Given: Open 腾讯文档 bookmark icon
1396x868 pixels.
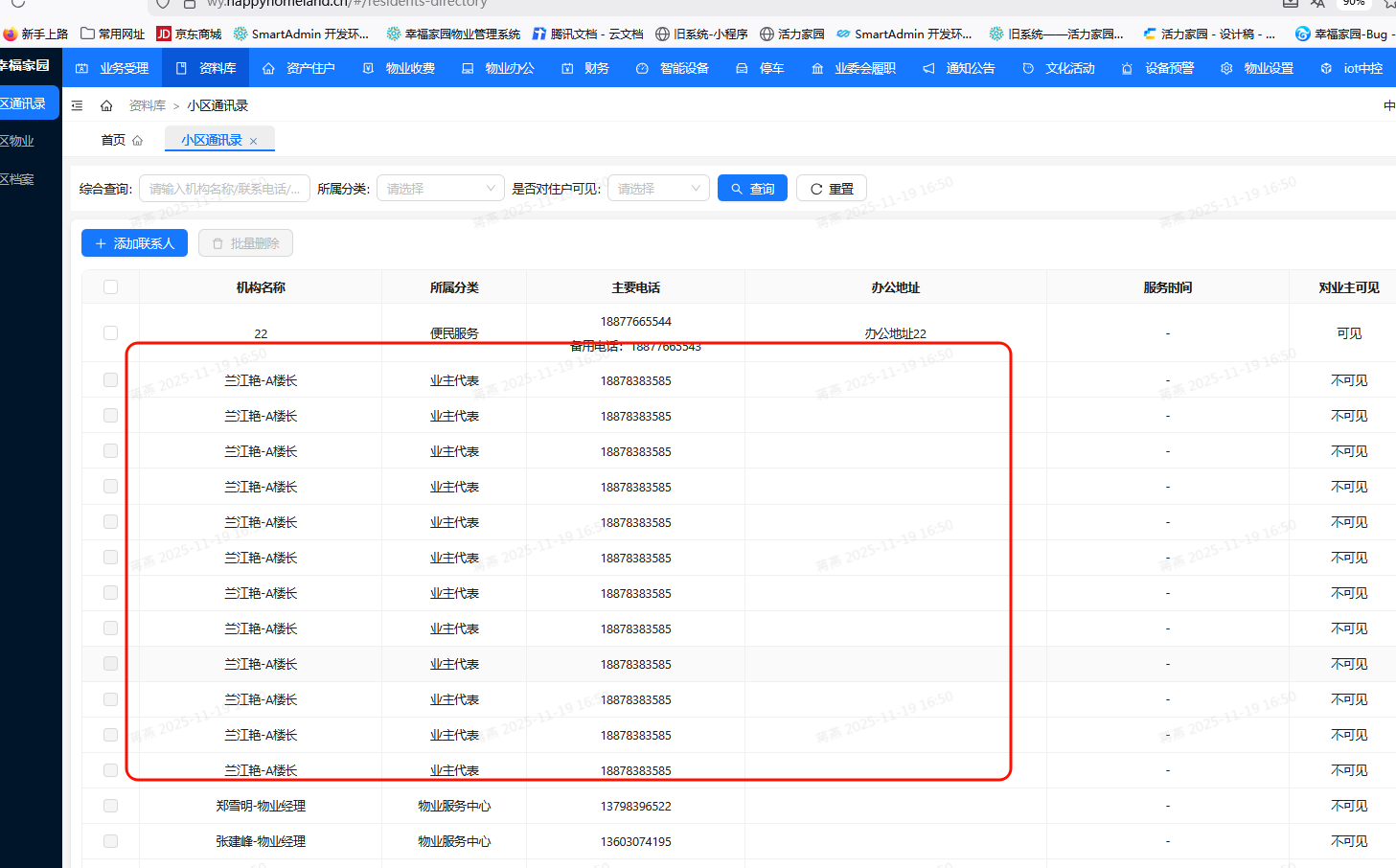Looking at the screenshot, I should [539, 34].
